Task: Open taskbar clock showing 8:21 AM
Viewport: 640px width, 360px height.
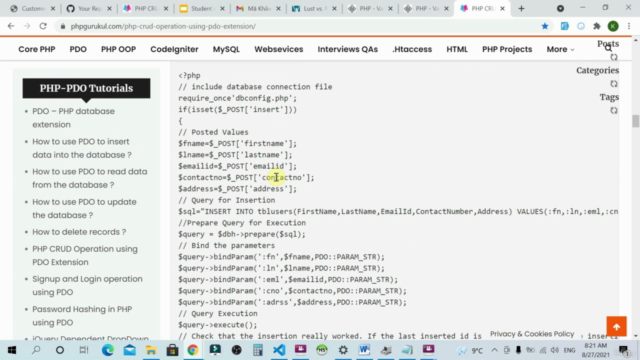Action: [596, 350]
